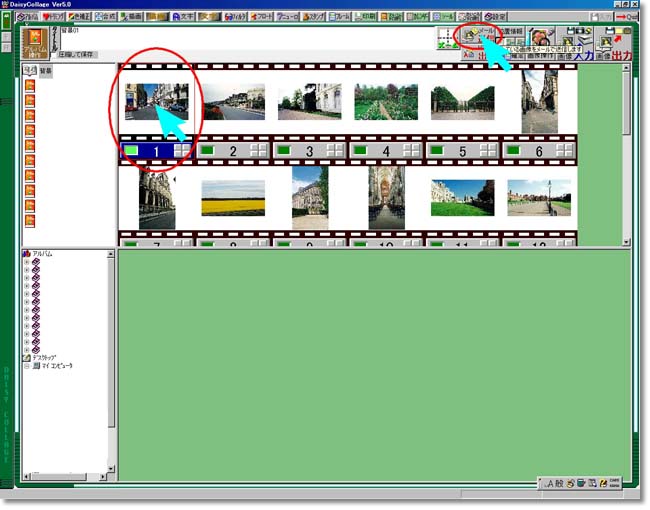The height and width of the screenshot is (510, 650).
Task: Click grid icon on frame label 4
Action: point(412,151)
